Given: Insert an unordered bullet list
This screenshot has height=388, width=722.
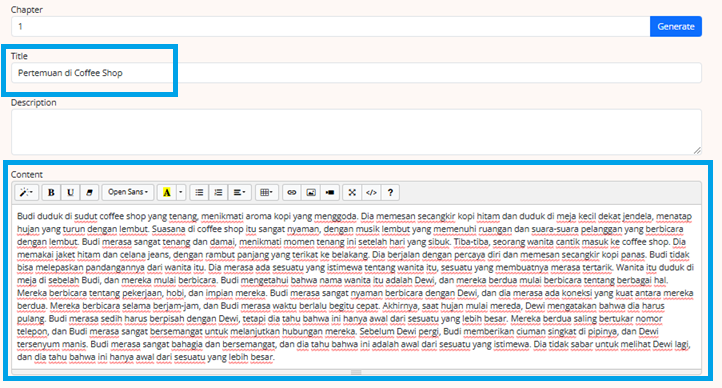Looking at the screenshot, I should [199, 192].
